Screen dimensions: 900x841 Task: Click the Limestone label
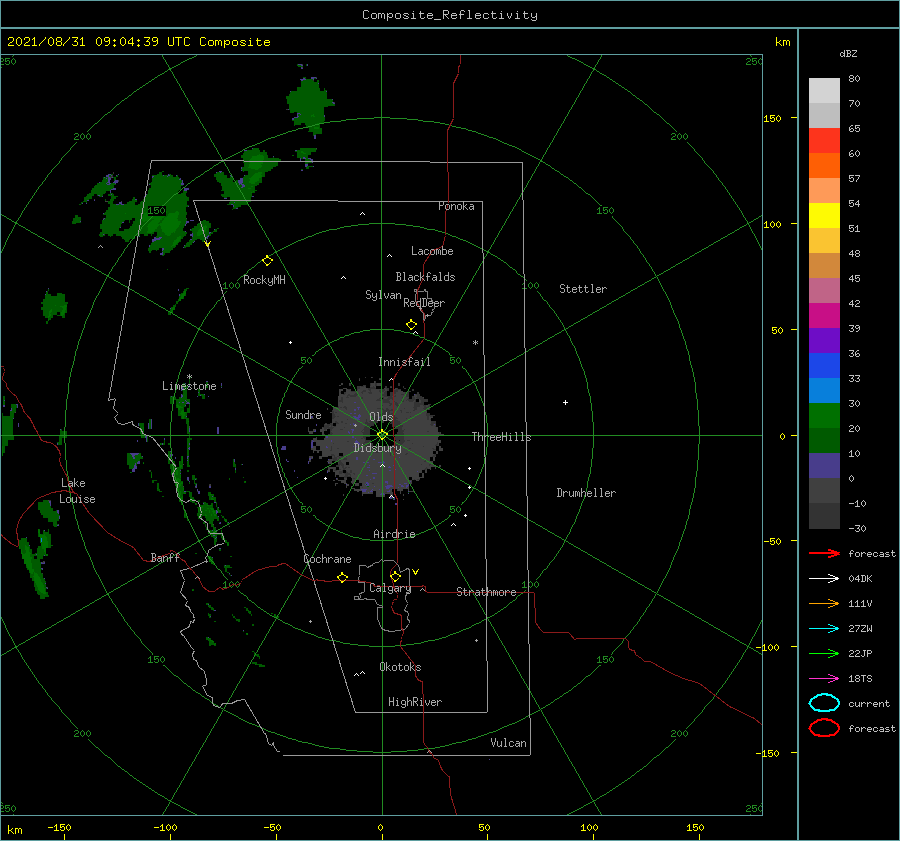189,386
